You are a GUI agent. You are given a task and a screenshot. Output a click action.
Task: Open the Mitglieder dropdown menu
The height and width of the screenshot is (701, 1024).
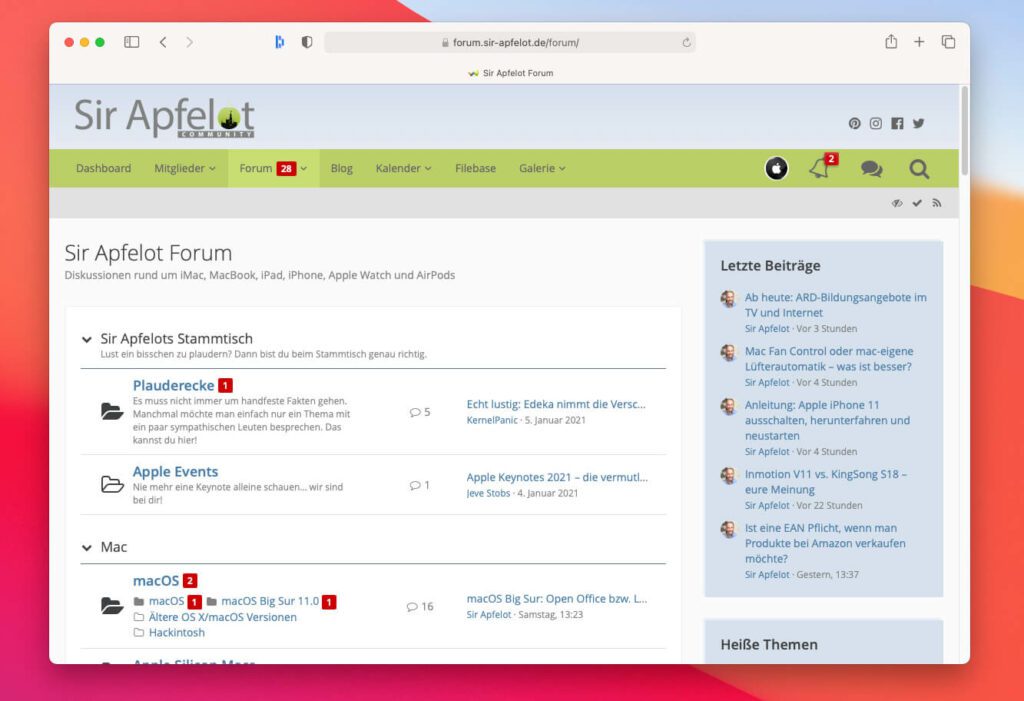(185, 168)
